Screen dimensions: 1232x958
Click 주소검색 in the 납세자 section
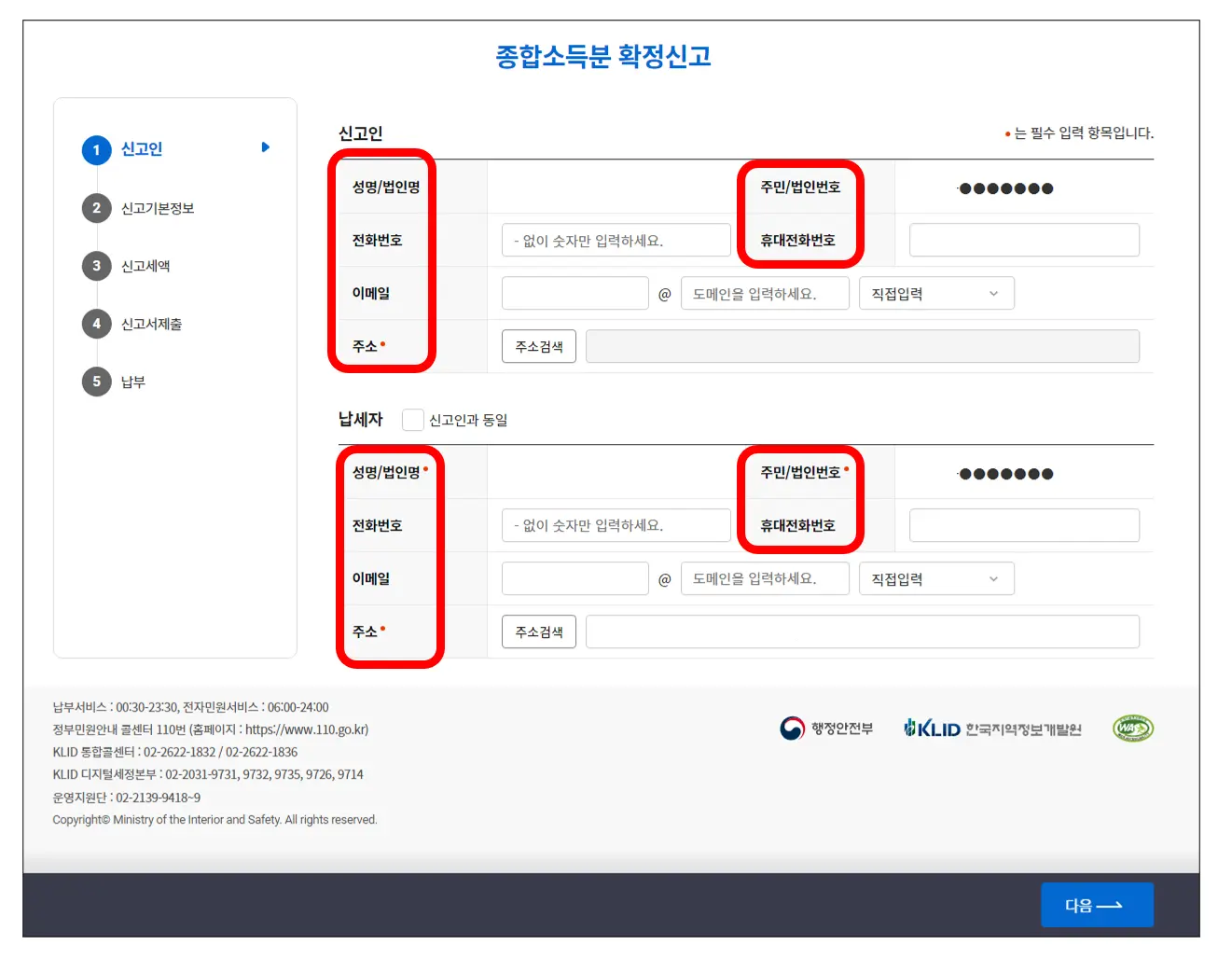point(538,632)
